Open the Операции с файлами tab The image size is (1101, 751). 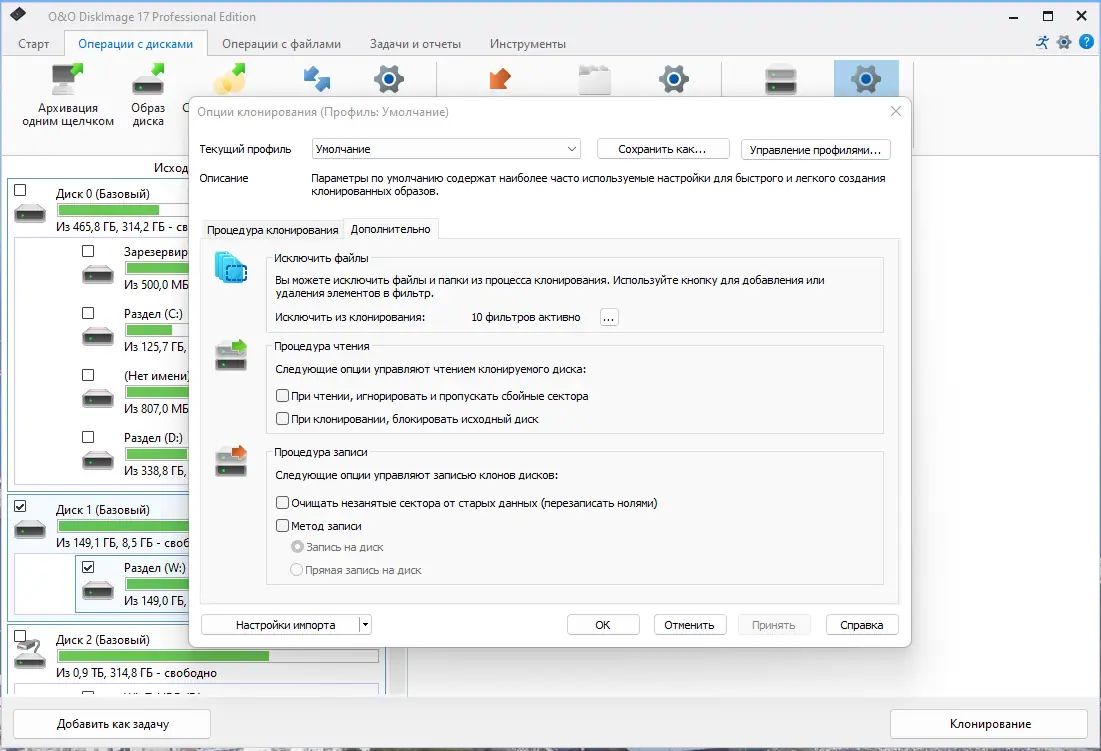click(282, 44)
